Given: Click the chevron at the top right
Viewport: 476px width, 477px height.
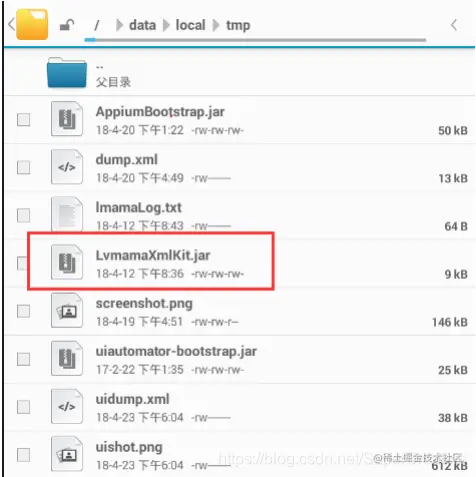Looking at the screenshot, I should tap(454, 25).
